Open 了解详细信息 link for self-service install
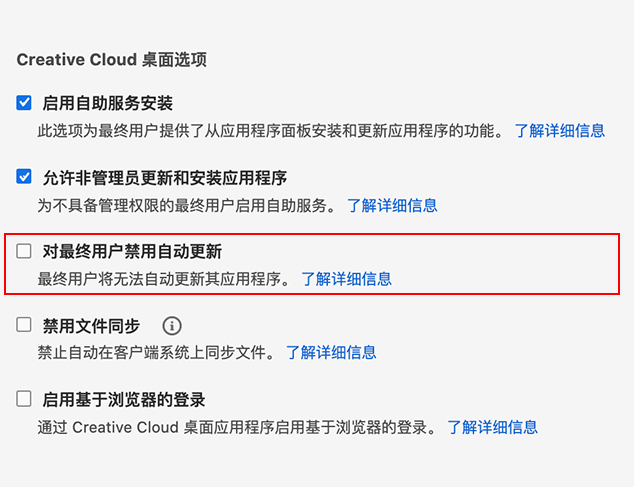This screenshot has height=487, width=634. click(560, 131)
